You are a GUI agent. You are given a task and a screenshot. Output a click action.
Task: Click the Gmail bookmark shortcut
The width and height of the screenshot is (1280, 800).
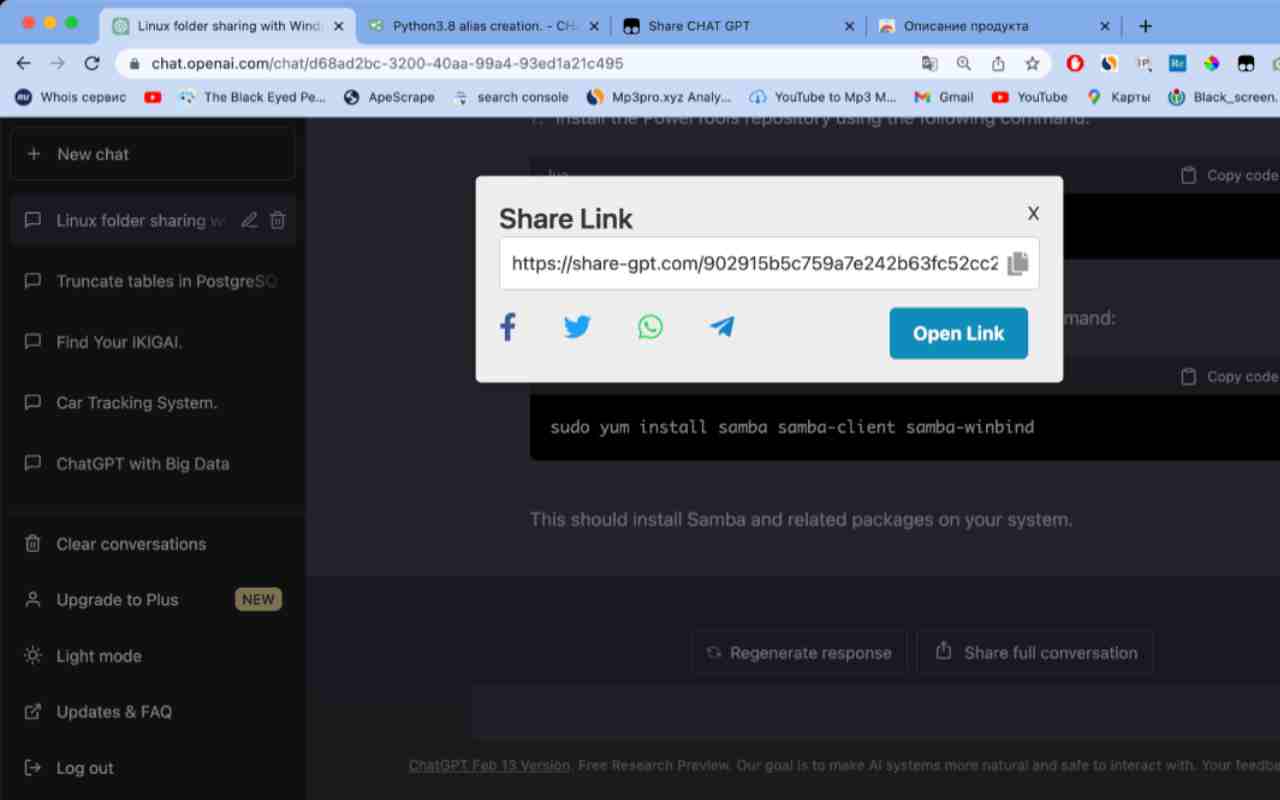[x=943, y=97]
